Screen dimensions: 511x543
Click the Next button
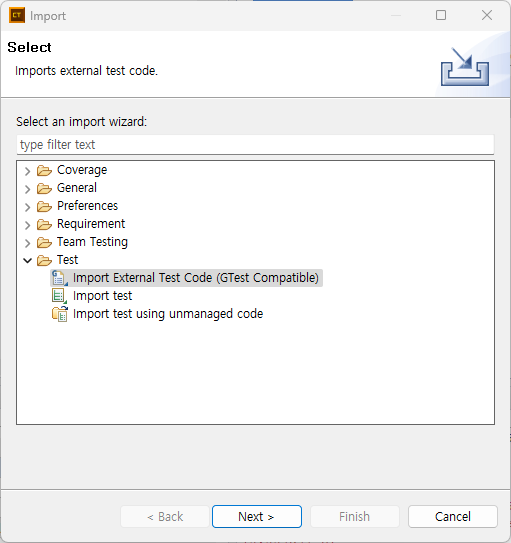[x=257, y=516]
